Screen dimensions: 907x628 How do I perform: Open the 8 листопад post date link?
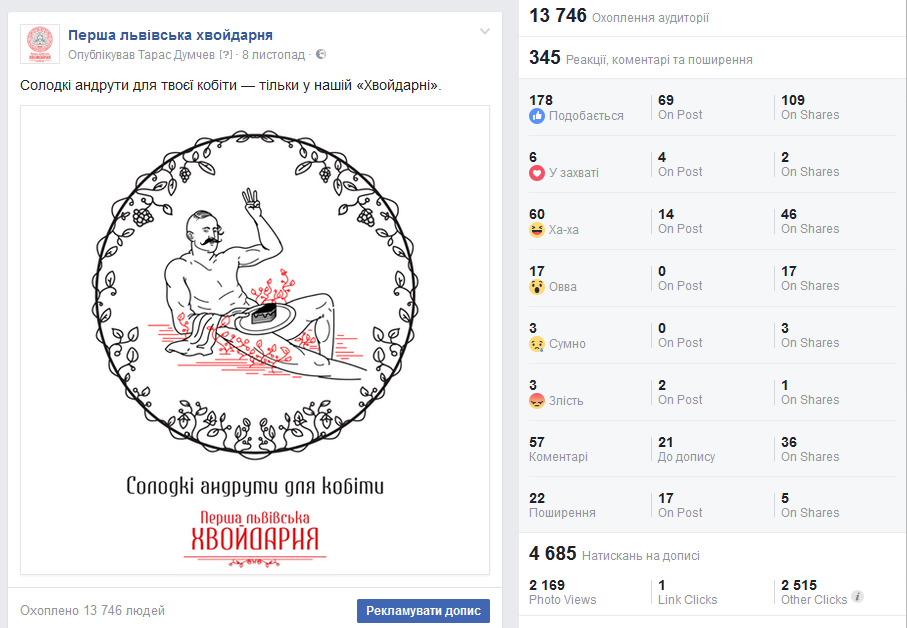273,55
